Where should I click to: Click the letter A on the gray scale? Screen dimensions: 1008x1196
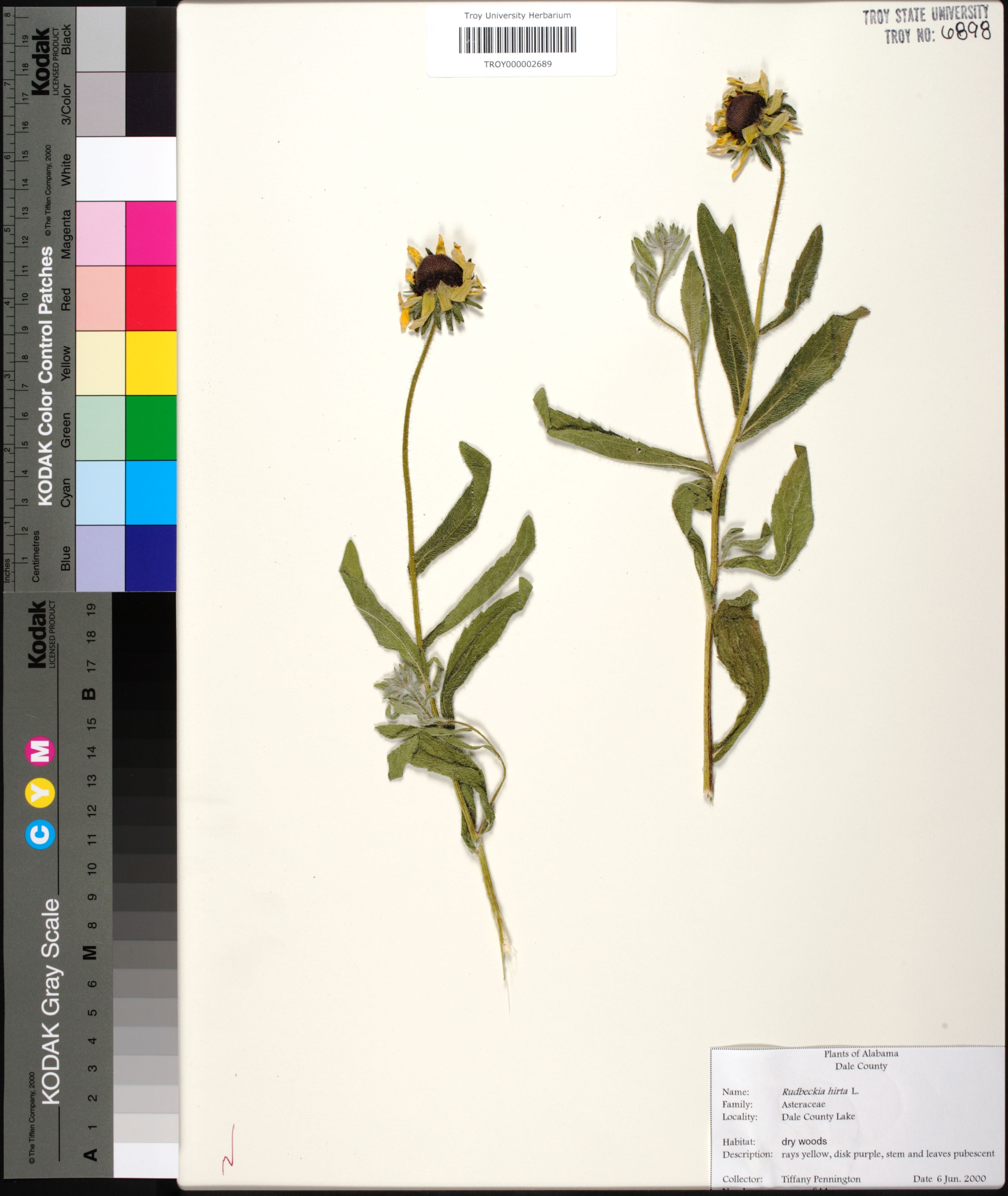pyautogui.click(x=90, y=1154)
